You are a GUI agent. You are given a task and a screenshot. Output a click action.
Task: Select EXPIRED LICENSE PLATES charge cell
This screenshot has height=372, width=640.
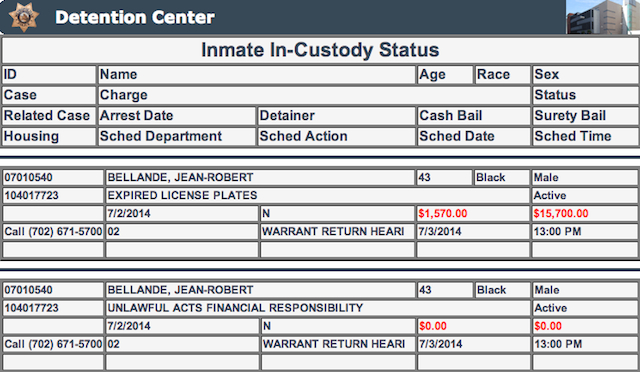coord(317,196)
